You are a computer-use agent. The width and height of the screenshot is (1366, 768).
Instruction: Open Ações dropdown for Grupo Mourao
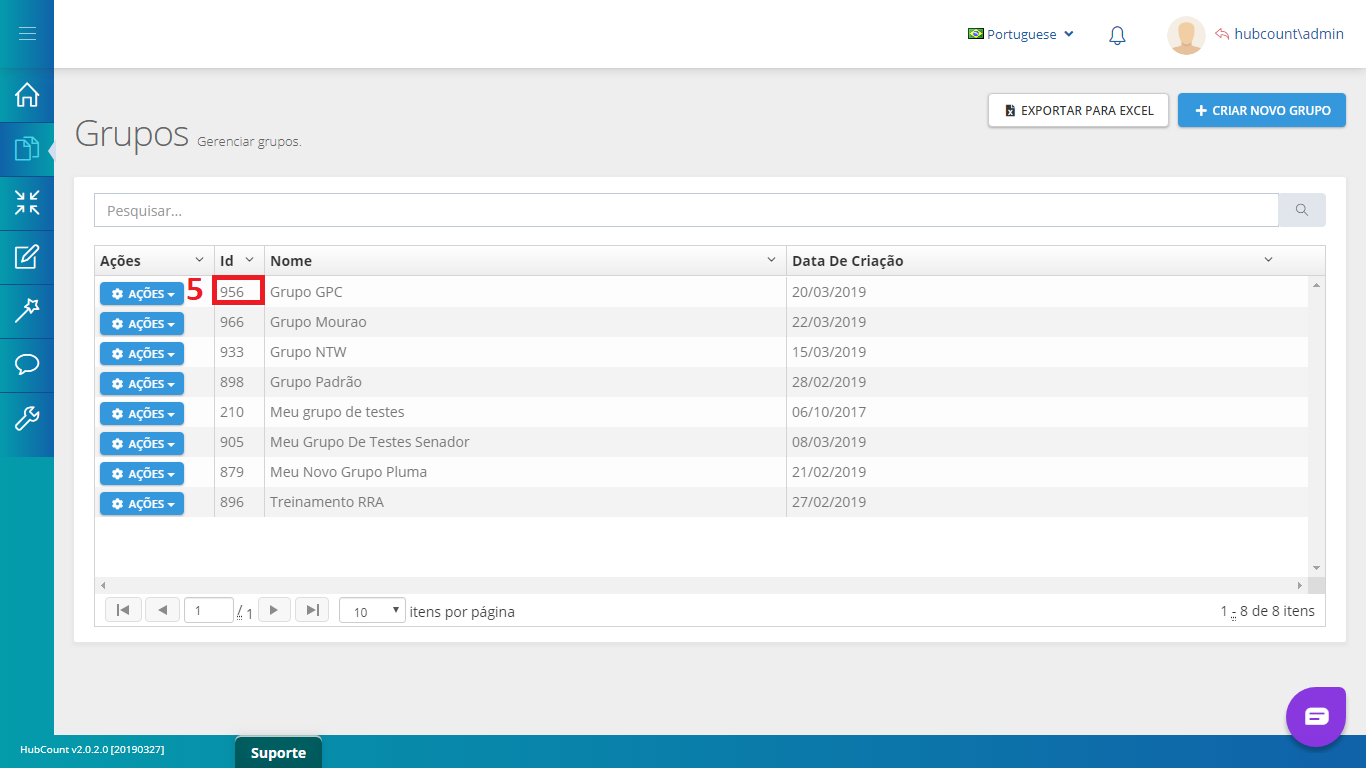point(142,324)
